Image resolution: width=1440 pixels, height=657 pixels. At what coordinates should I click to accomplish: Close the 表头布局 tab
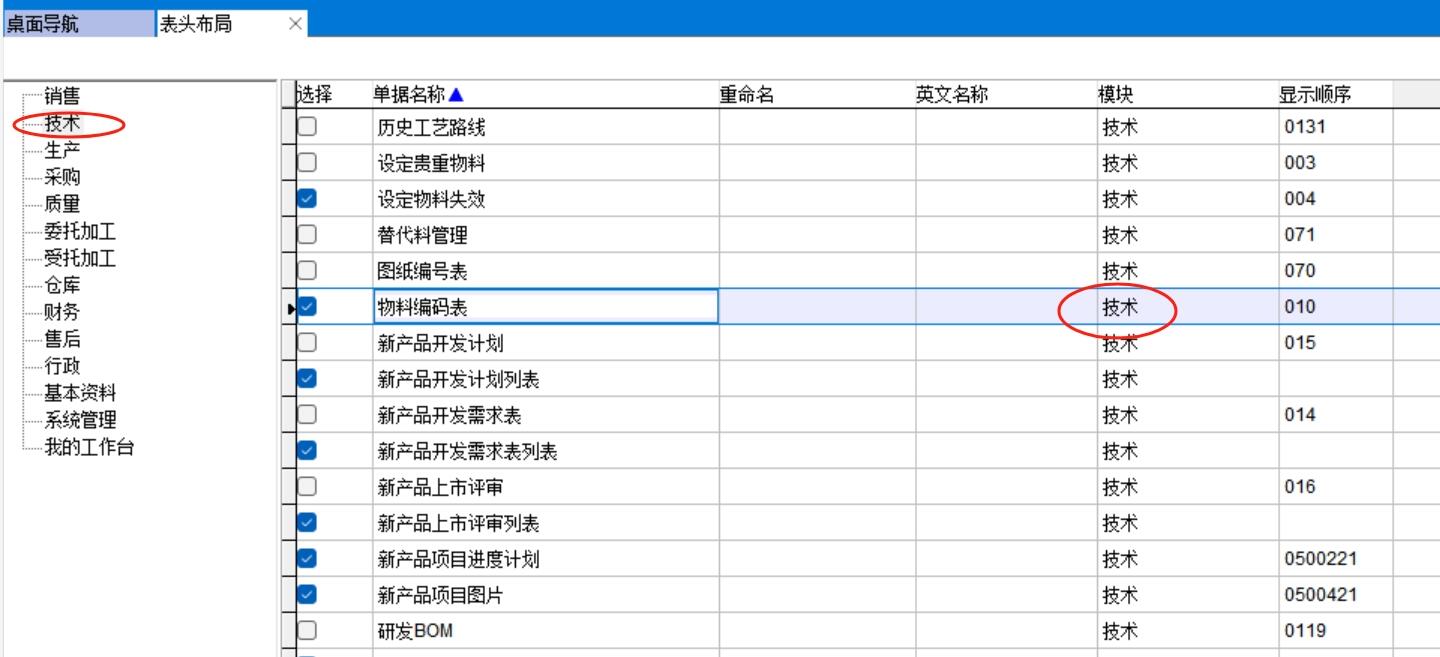click(x=295, y=24)
